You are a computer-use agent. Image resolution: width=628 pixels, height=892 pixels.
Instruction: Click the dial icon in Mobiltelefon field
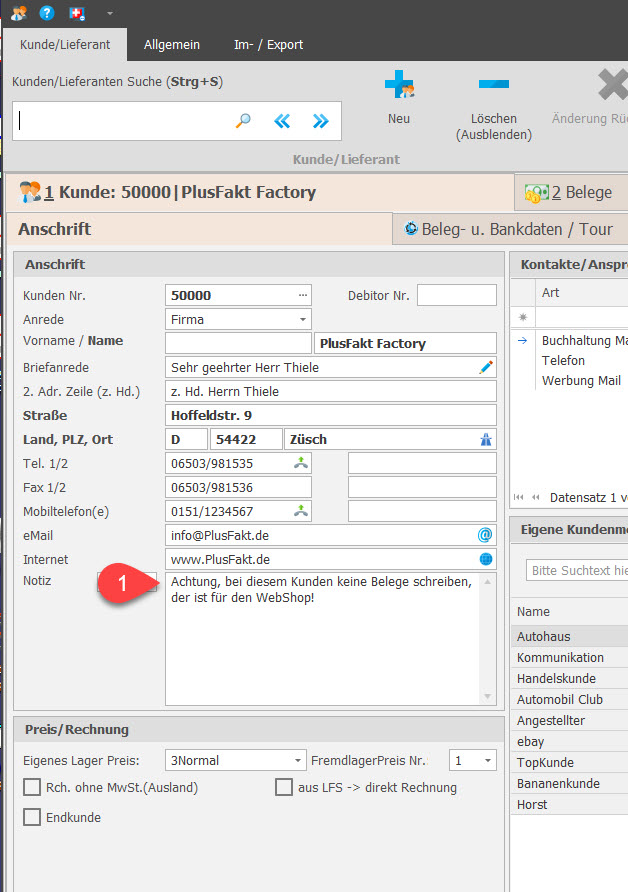coord(301,511)
